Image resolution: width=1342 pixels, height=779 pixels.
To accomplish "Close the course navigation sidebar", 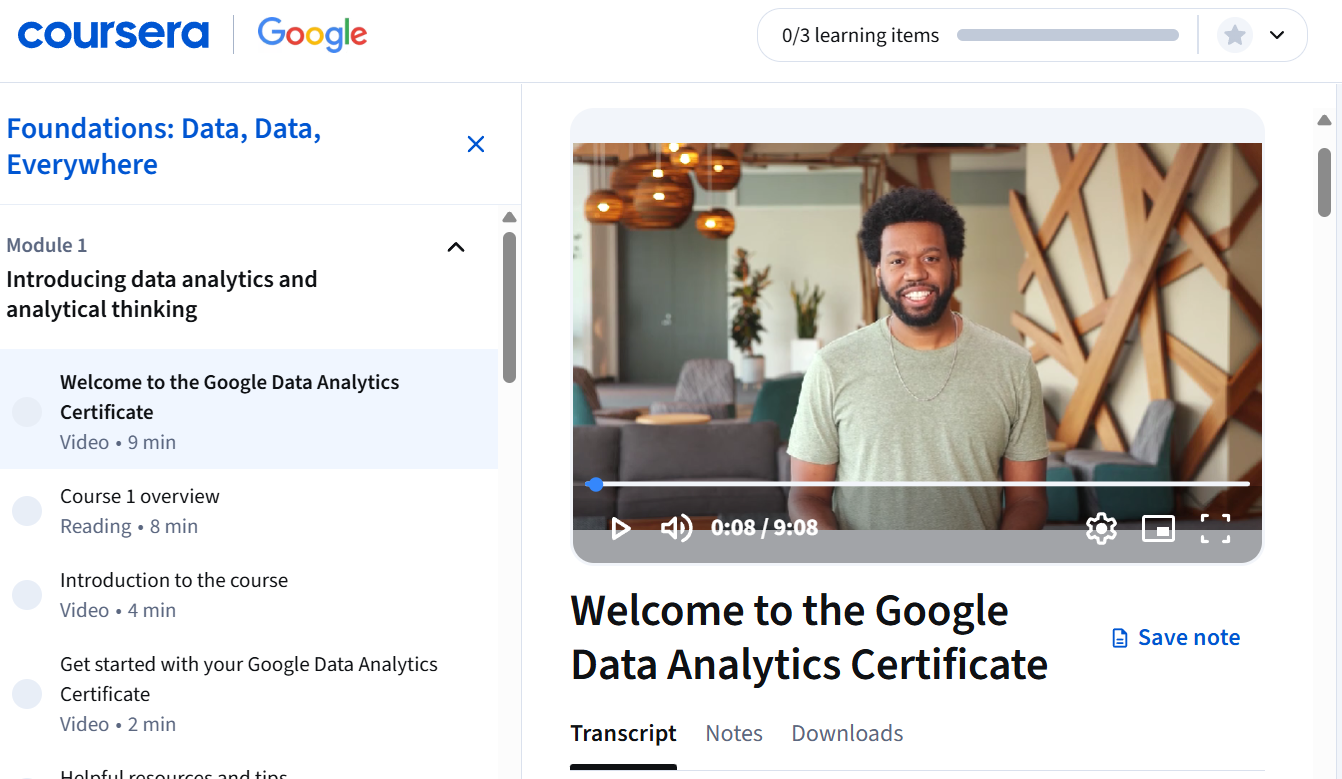I will [x=476, y=144].
